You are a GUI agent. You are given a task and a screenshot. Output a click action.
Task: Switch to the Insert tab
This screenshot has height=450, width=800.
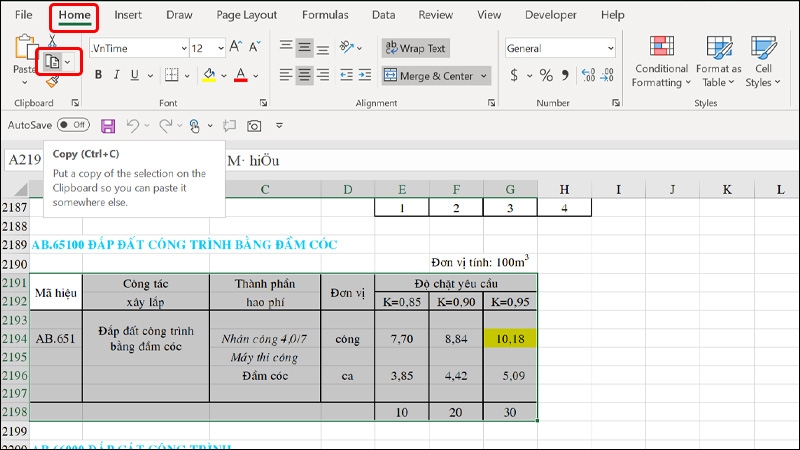[x=128, y=15]
